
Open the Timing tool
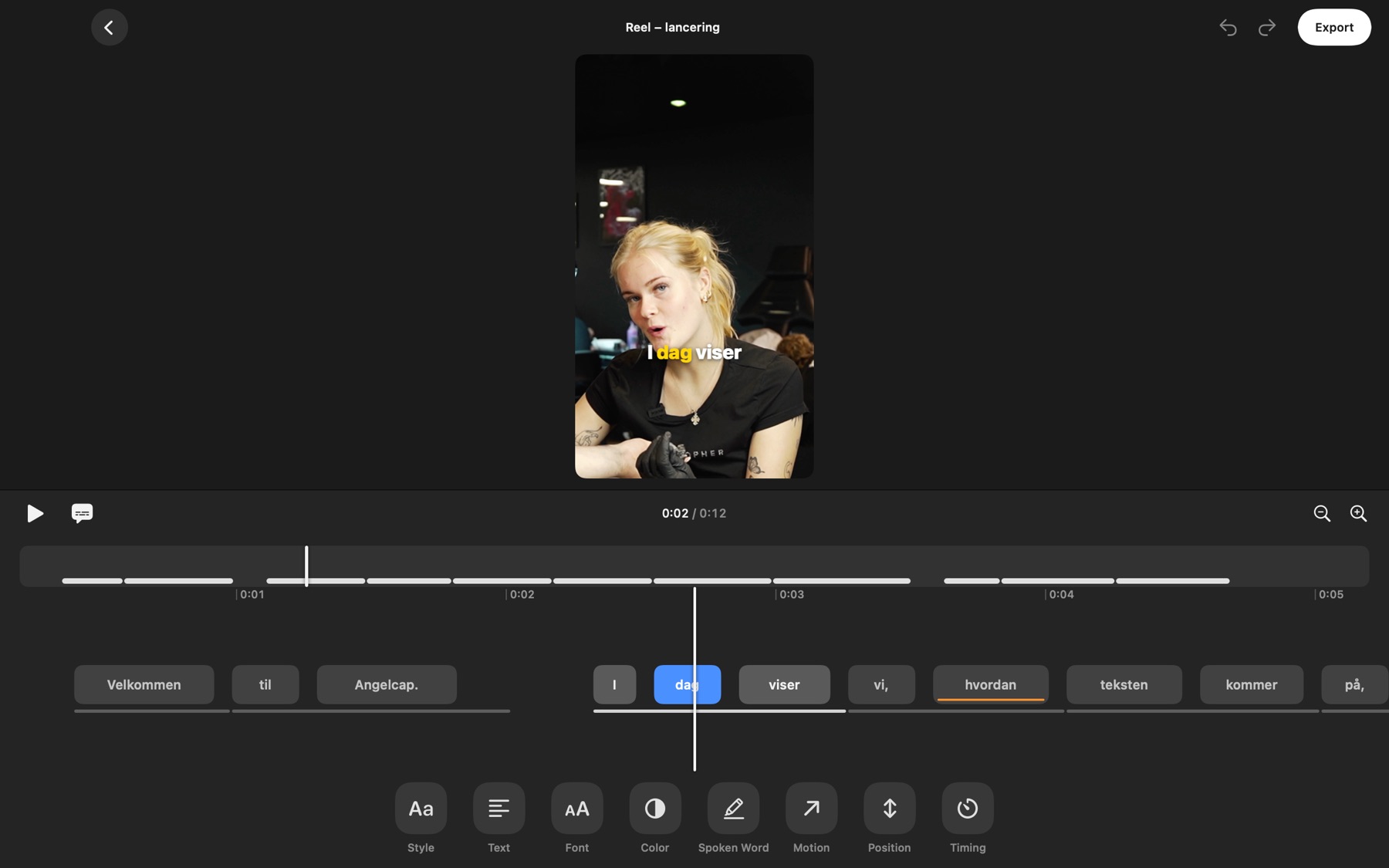pyautogui.click(x=967, y=808)
